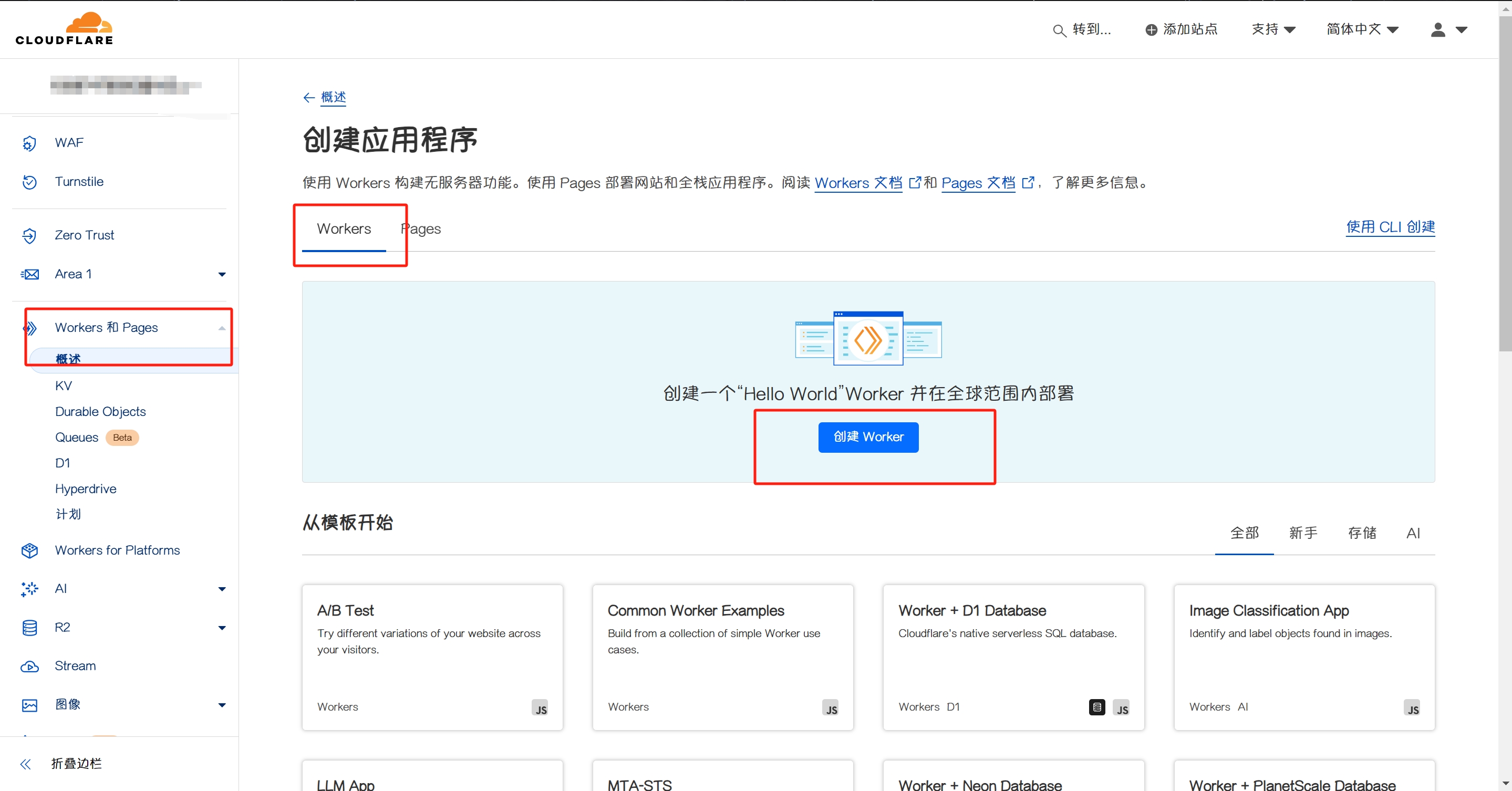Click JS badge on Image Classification App card
Screen dimensions: 1512x791
click(x=1412, y=707)
